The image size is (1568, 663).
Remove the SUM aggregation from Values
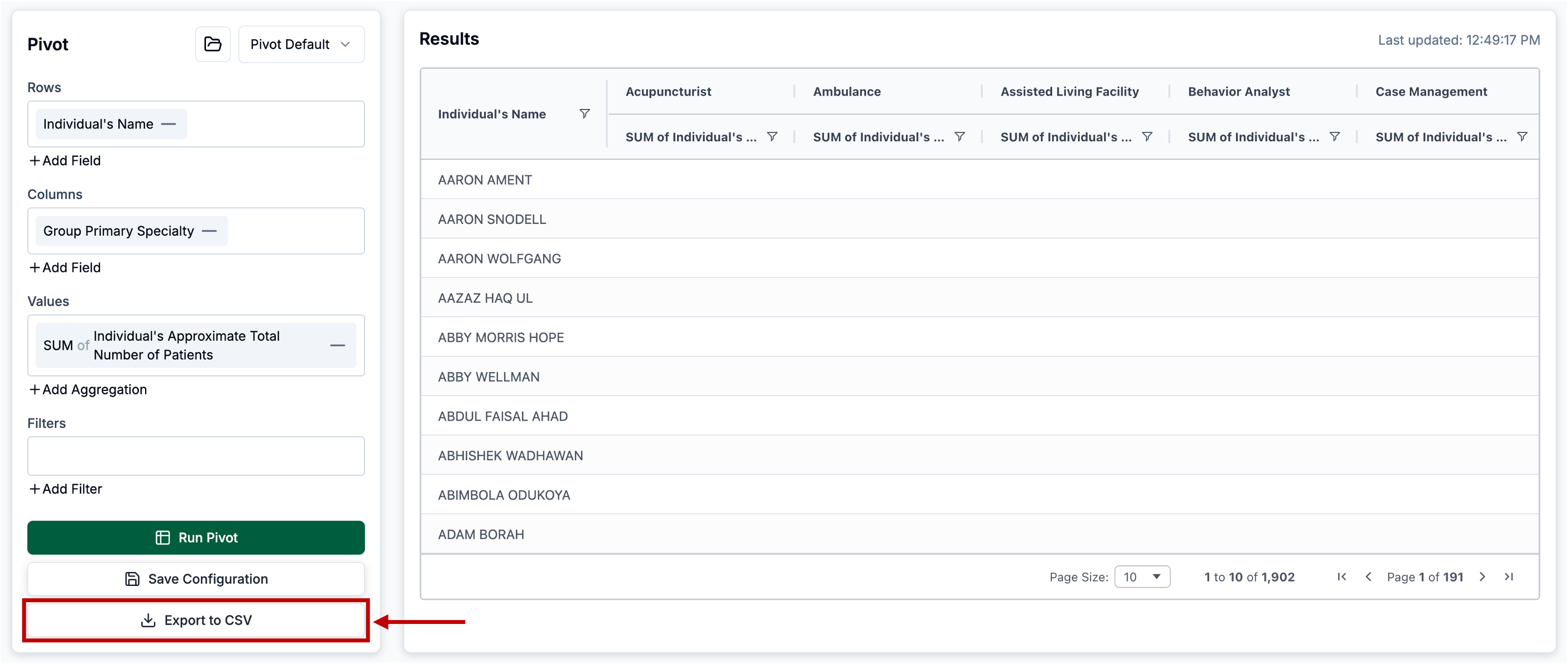[x=337, y=346]
